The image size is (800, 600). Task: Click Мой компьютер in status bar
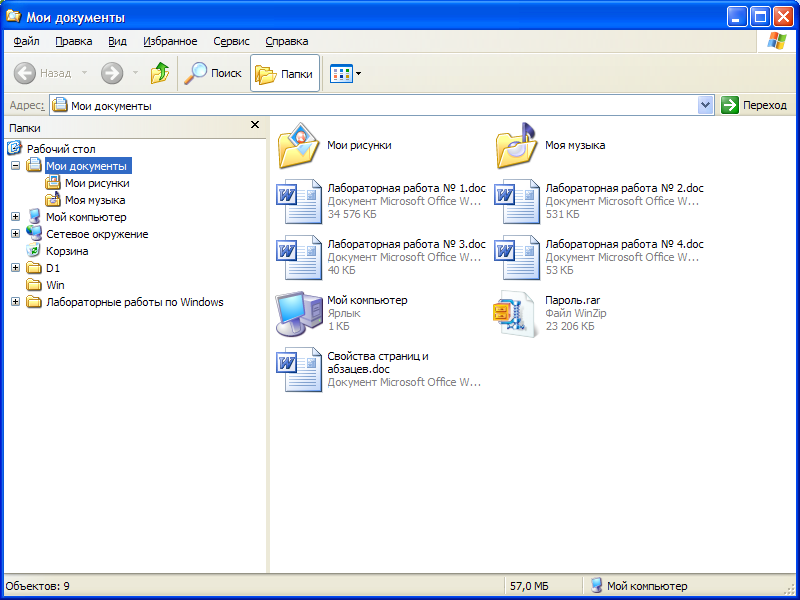(x=639, y=586)
